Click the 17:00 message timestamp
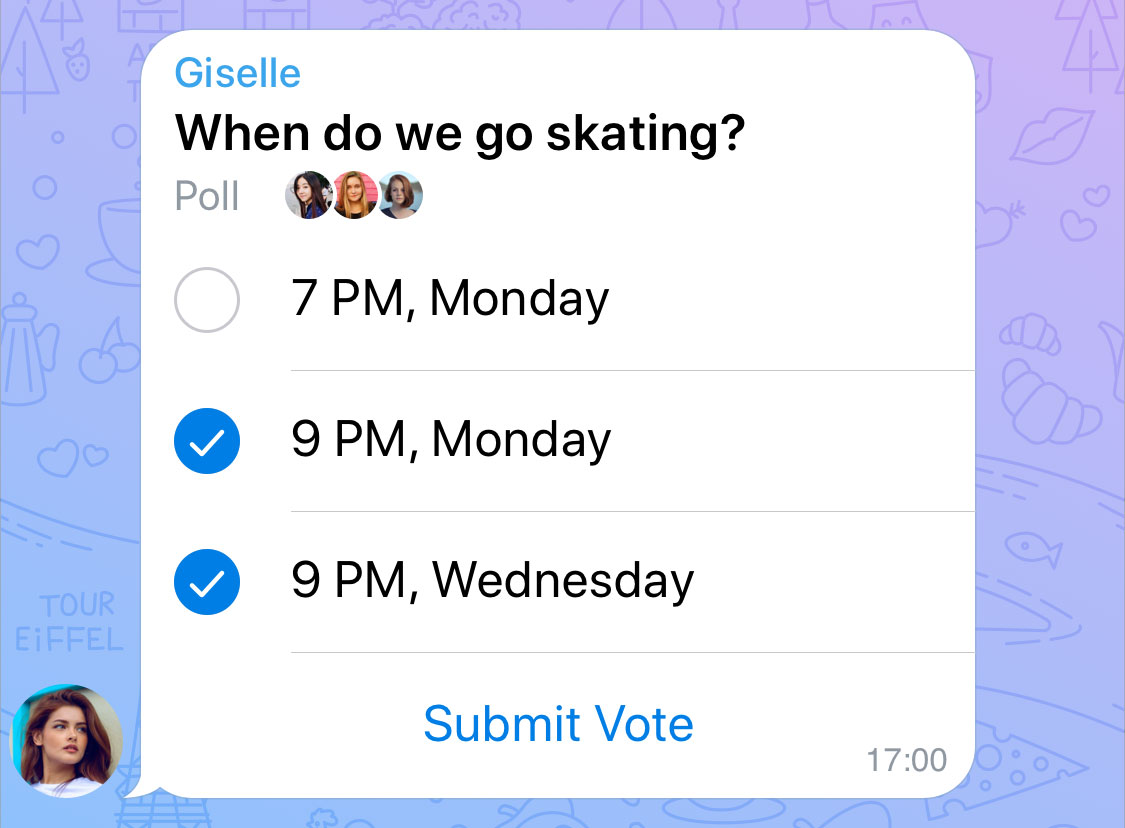1125x828 pixels. click(908, 760)
